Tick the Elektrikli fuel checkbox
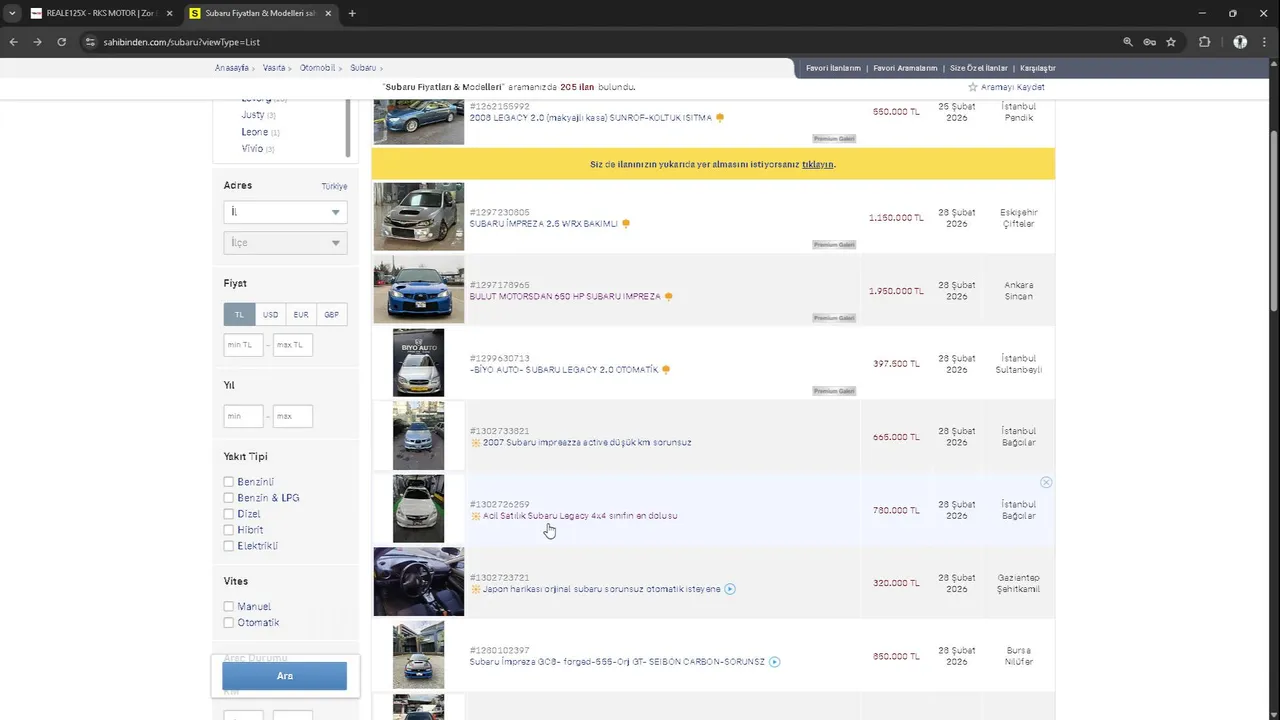This screenshot has height=720, width=1280. pos(229,546)
